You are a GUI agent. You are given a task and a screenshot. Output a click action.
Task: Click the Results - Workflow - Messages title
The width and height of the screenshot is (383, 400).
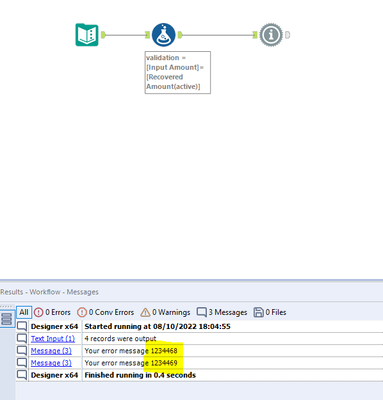[x=49, y=292]
